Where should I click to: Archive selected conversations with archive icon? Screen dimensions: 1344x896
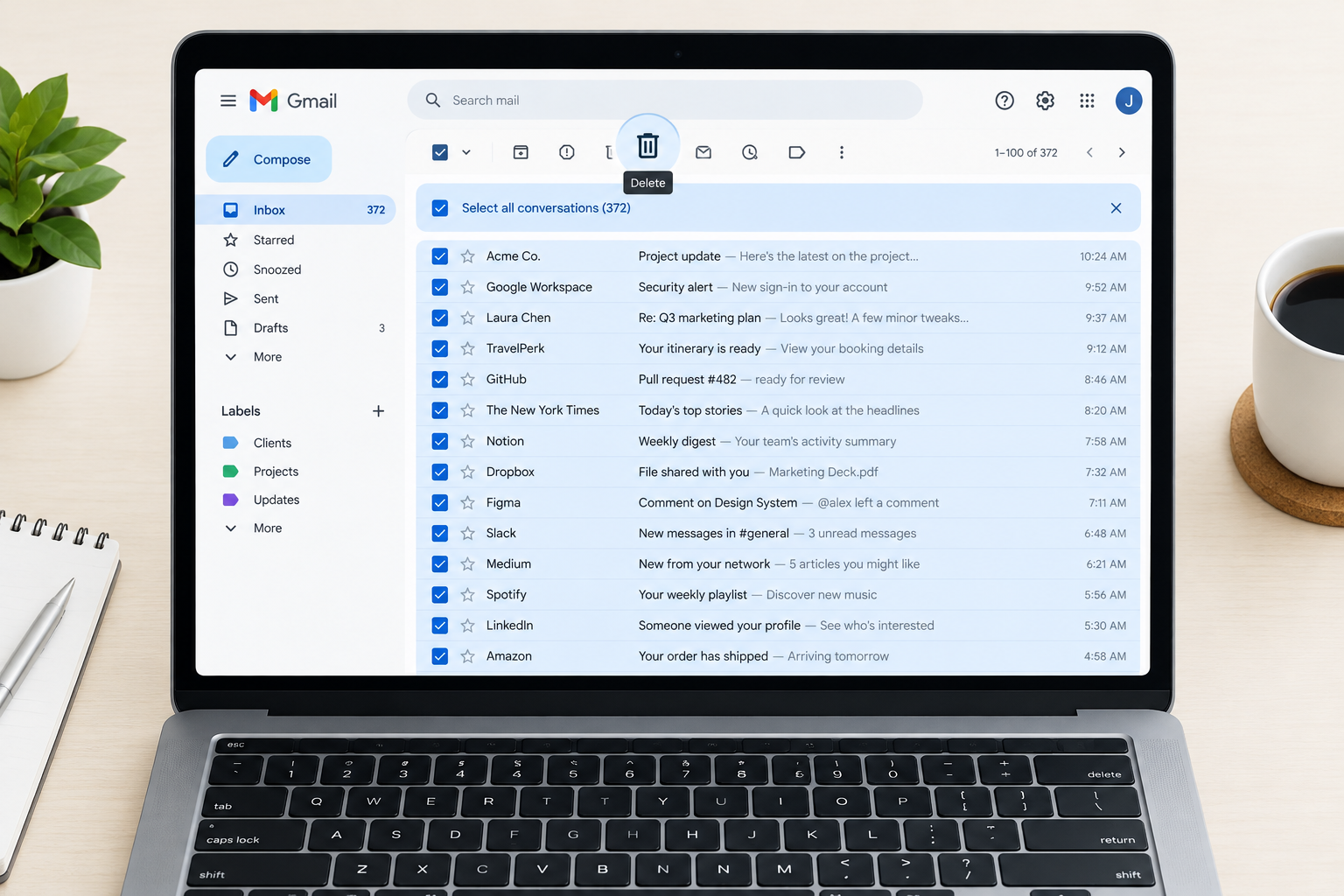[521, 152]
